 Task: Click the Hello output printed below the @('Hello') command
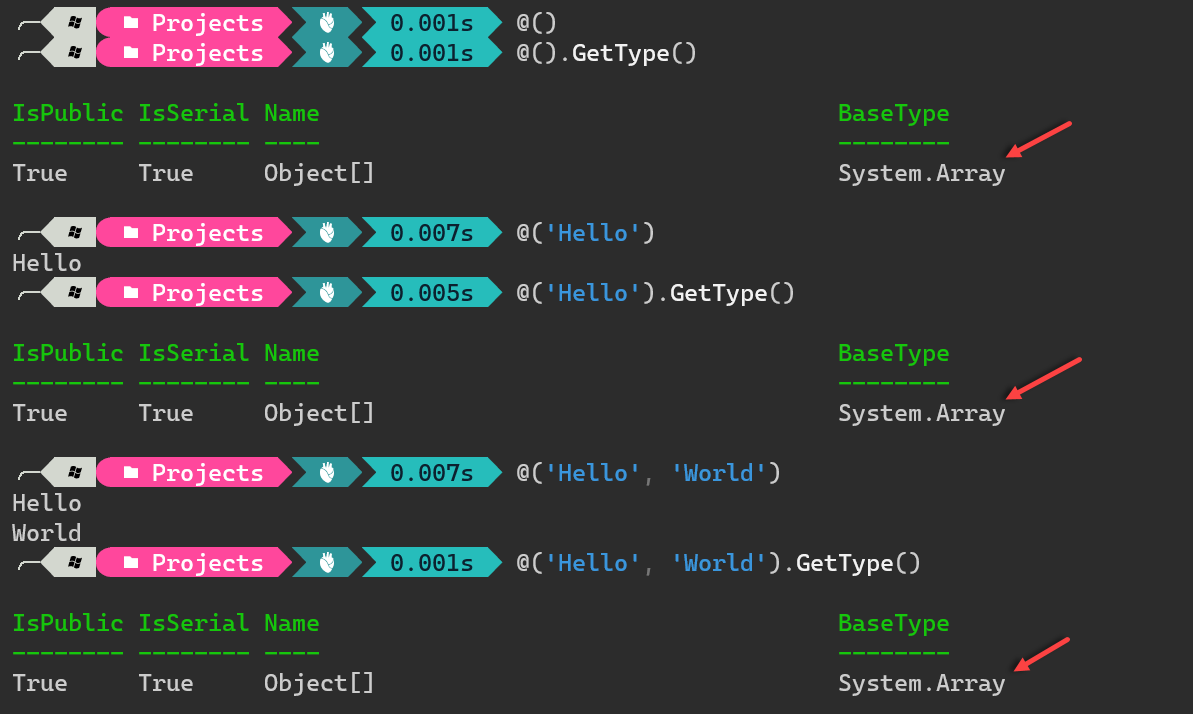point(46,263)
